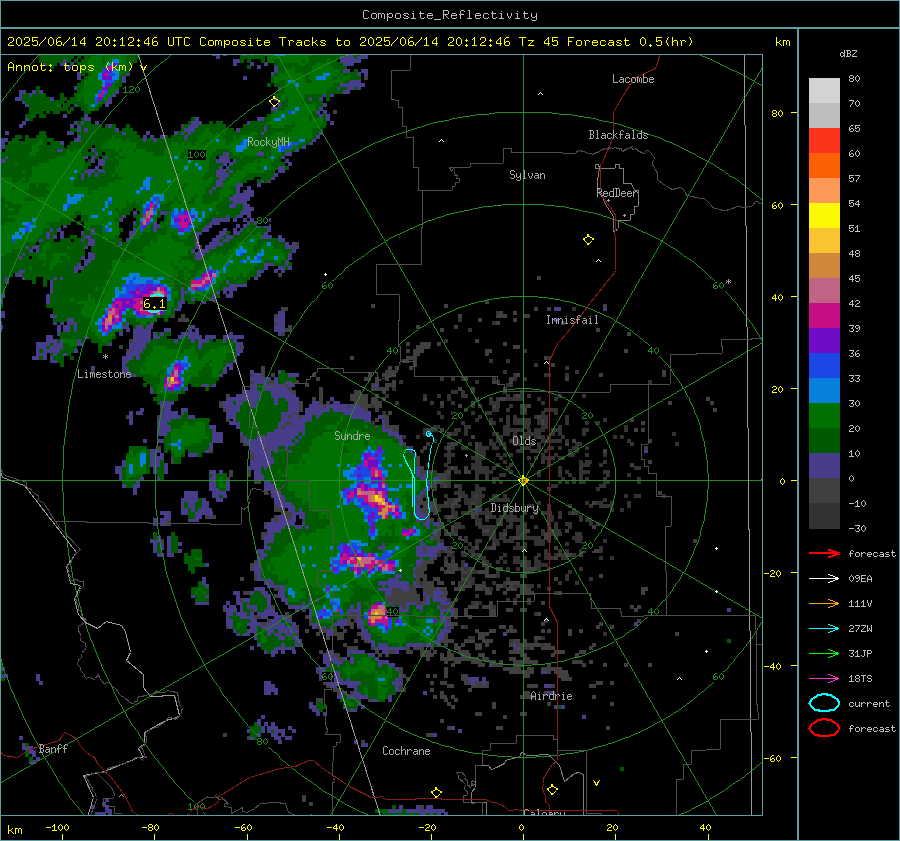This screenshot has height=841, width=900.
Task: Select the blue 33-36 dBZ swatch
Action: click(x=824, y=366)
